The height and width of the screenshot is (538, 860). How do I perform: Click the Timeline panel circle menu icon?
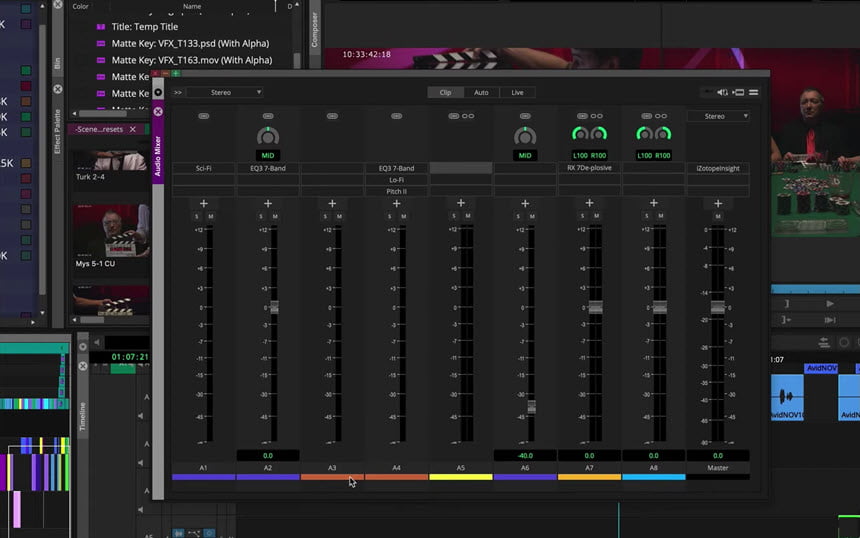(83, 347)
